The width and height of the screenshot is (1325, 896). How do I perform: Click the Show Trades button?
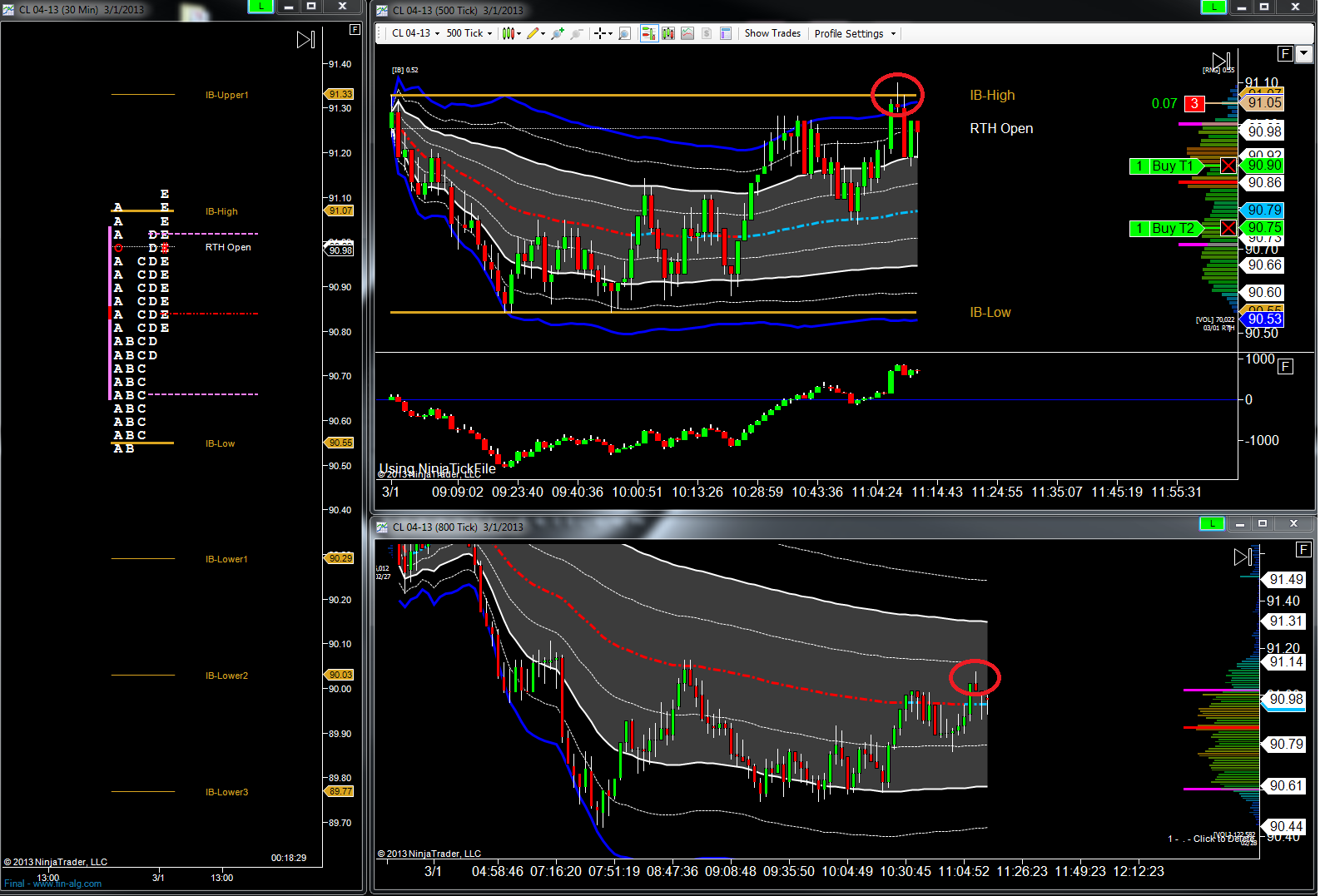pos(772,33)
